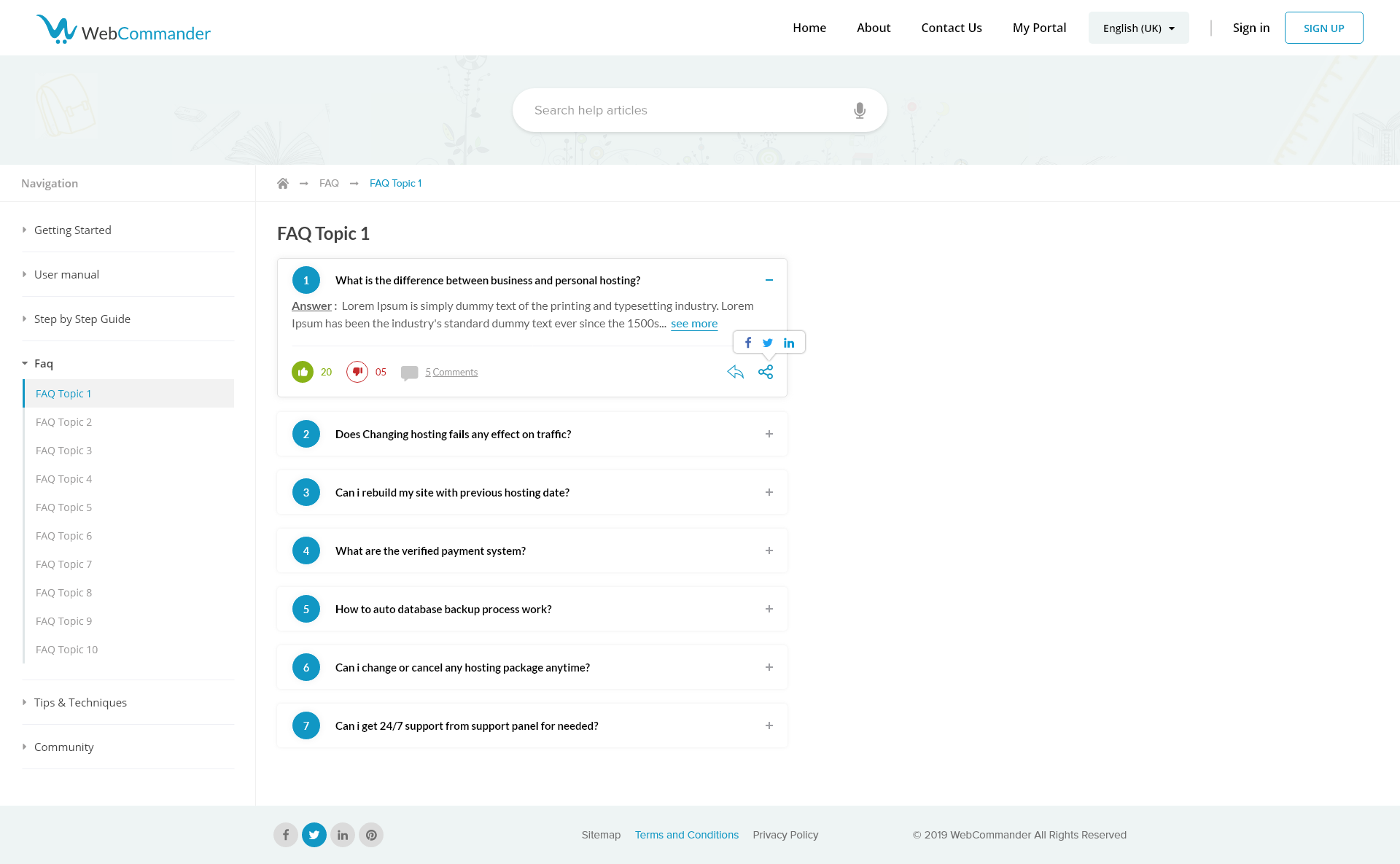The image size is (1400, 864).
Task: Expand Getting Started navigation section
Action: (x=72, y=230)
